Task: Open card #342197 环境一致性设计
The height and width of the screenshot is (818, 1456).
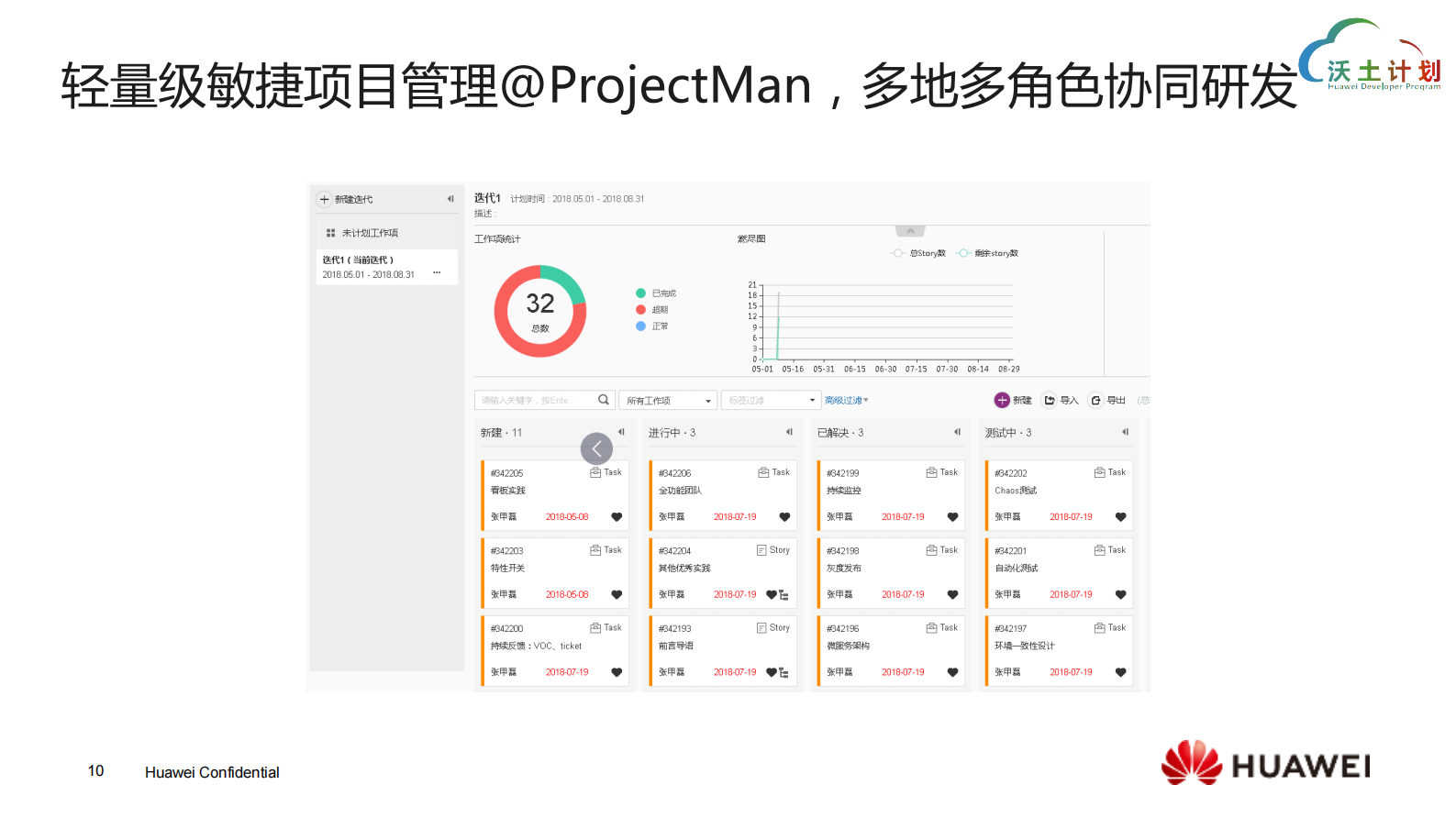Action: (x=1058, y=651)
